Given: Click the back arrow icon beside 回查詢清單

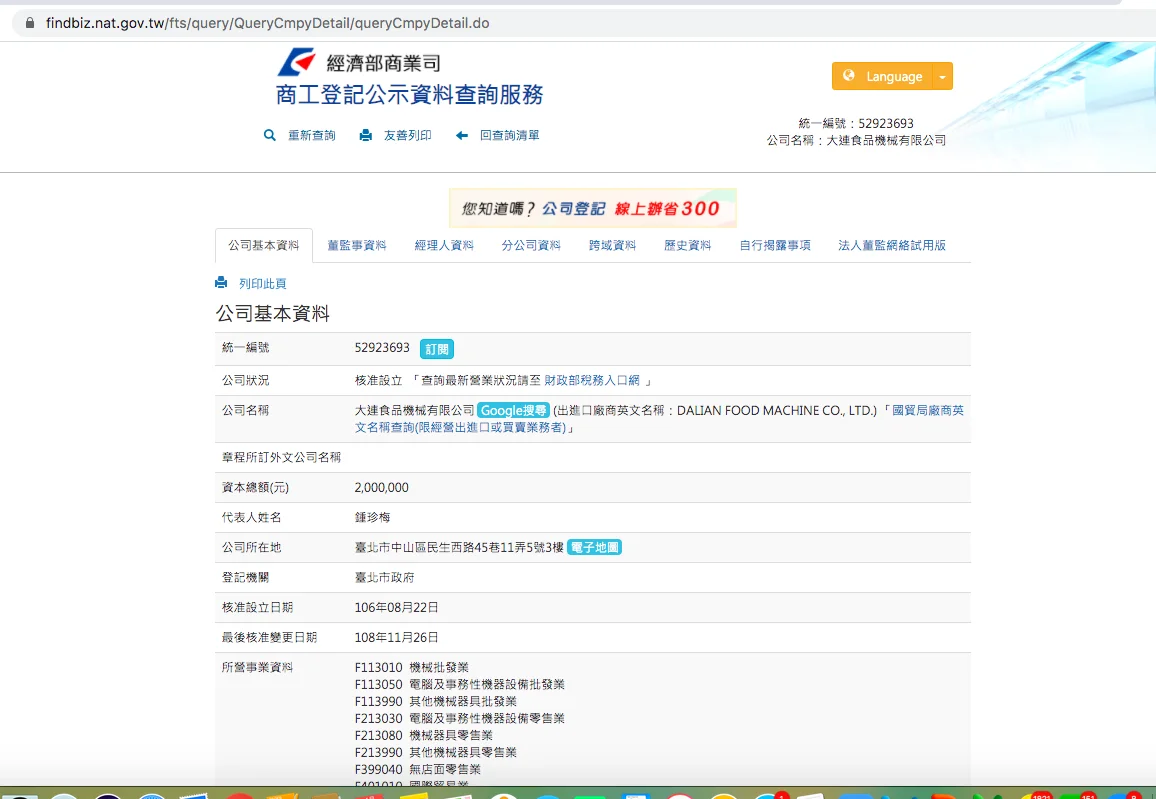Looking at the screenshot, I should pos(462,135).
